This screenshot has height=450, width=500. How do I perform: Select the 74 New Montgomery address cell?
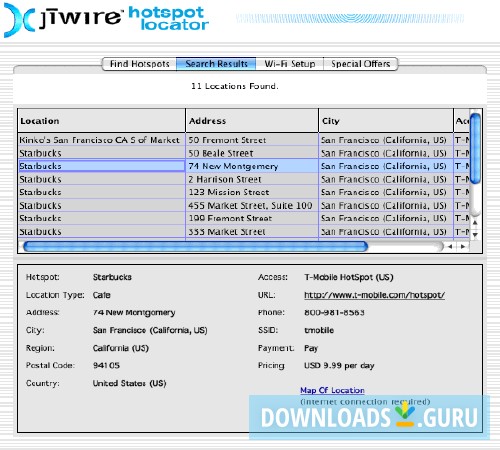pos(252,166)
